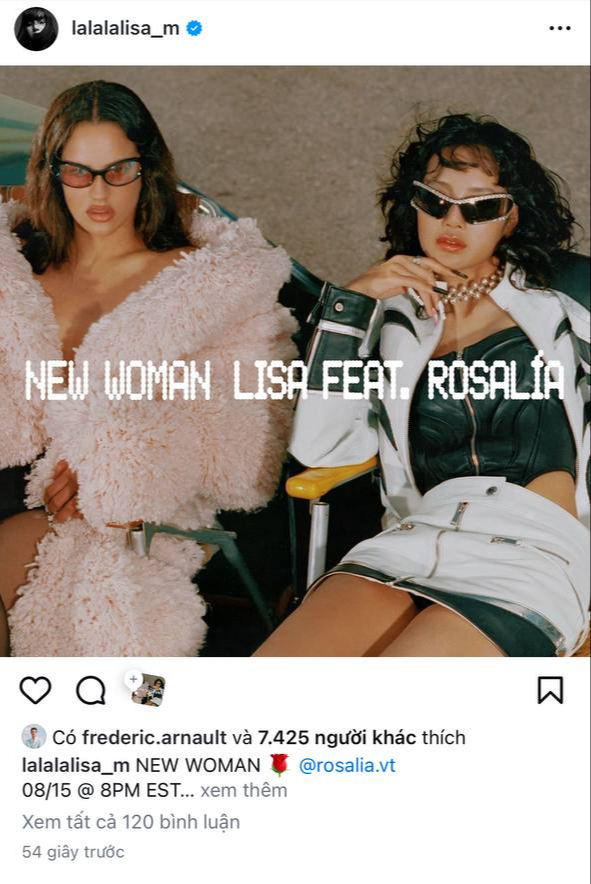Open 'Xem tất cả 120 bình luận'
The height and width of the screenshot is (884, 591).
click(x=131, y=822)
